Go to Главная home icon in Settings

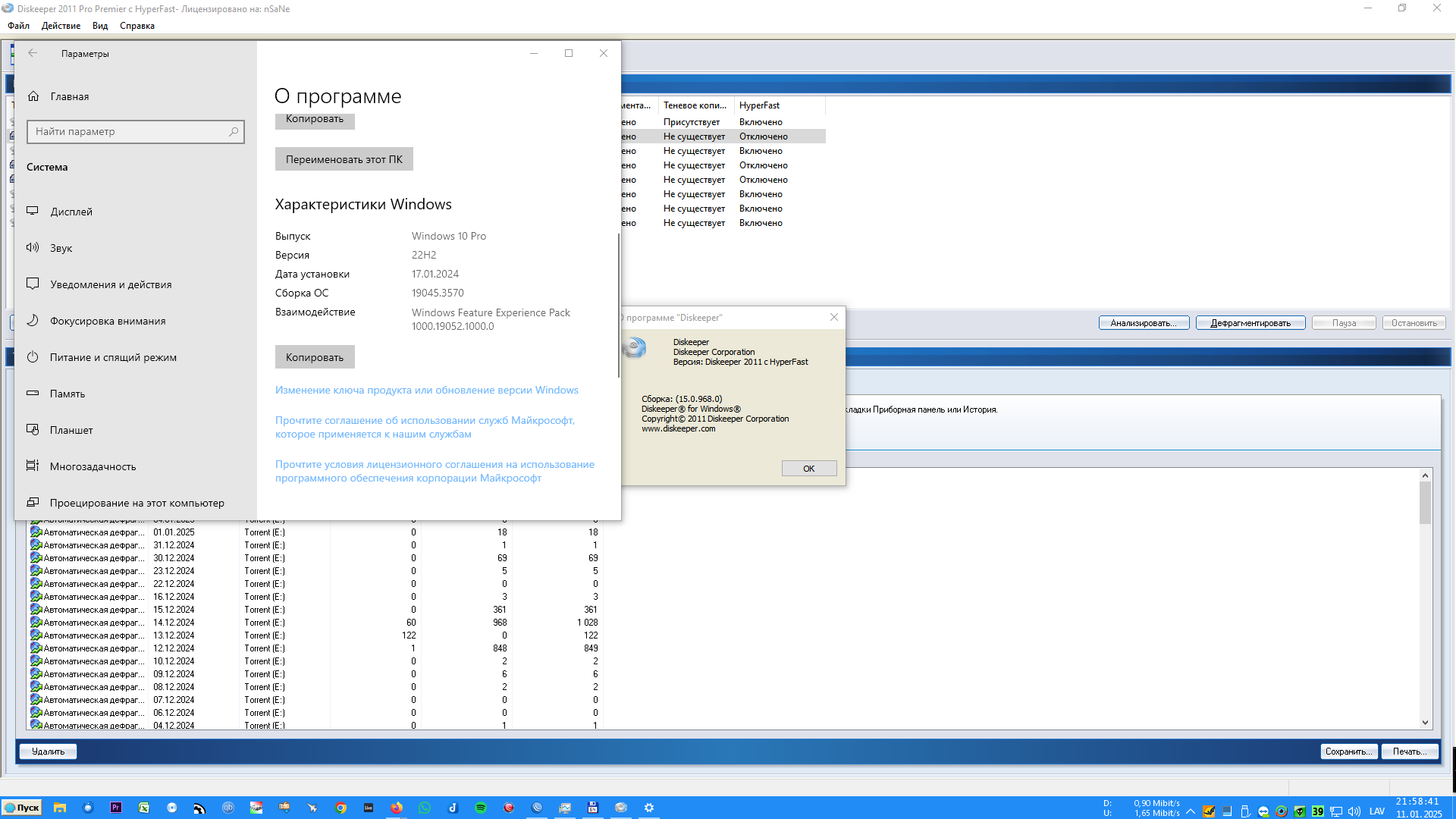point(33,96)
